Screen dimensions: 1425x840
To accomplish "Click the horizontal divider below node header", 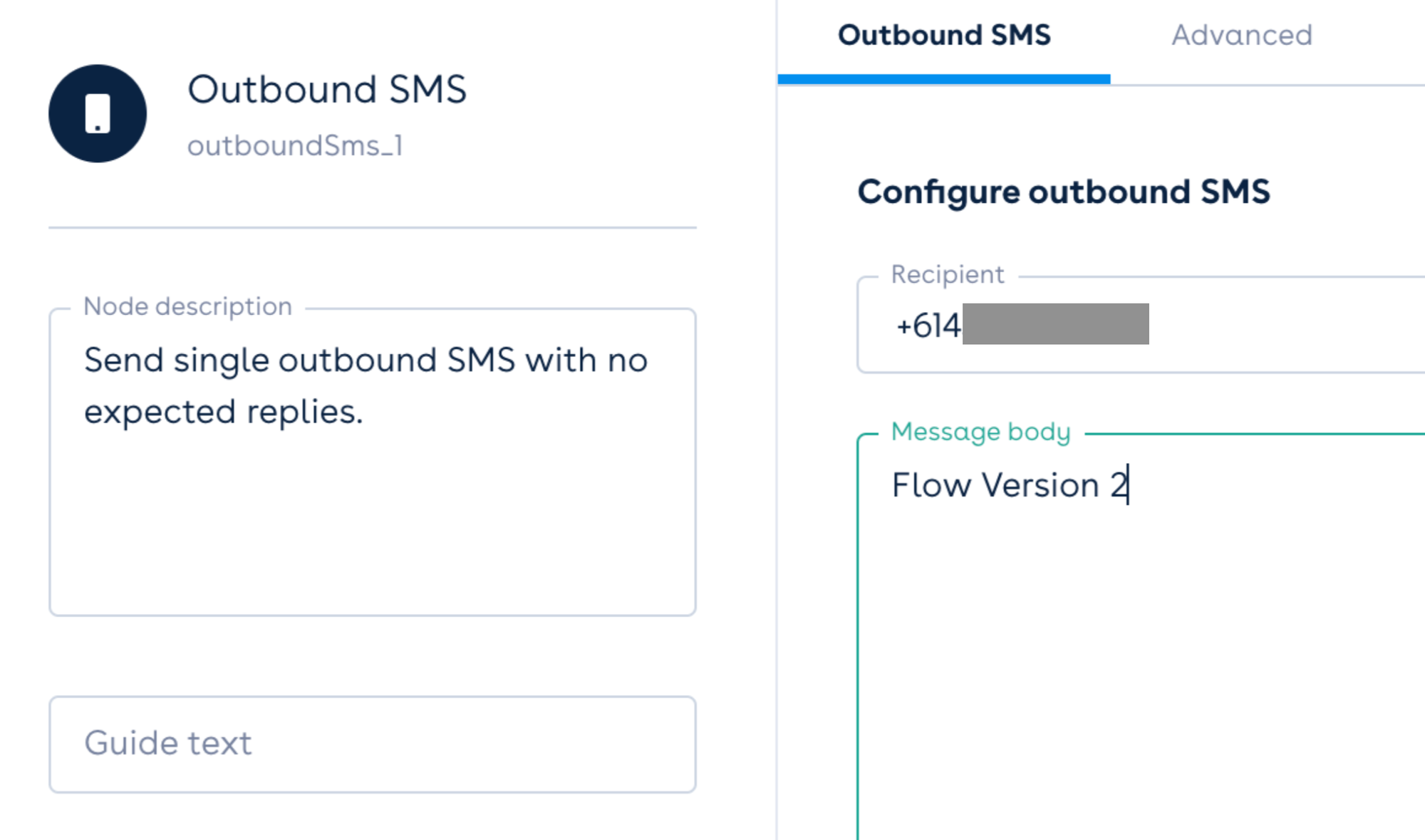I will click(x=372, y=228).
